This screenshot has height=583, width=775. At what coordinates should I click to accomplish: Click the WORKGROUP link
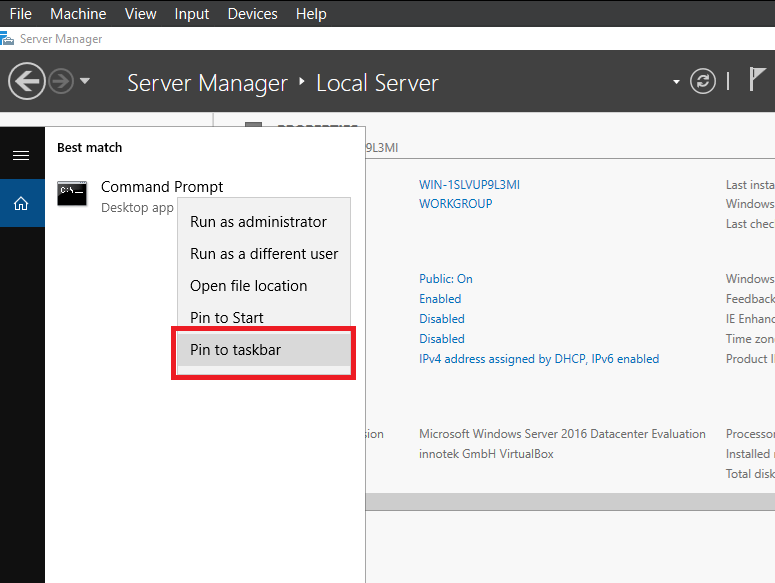point(455,204)
